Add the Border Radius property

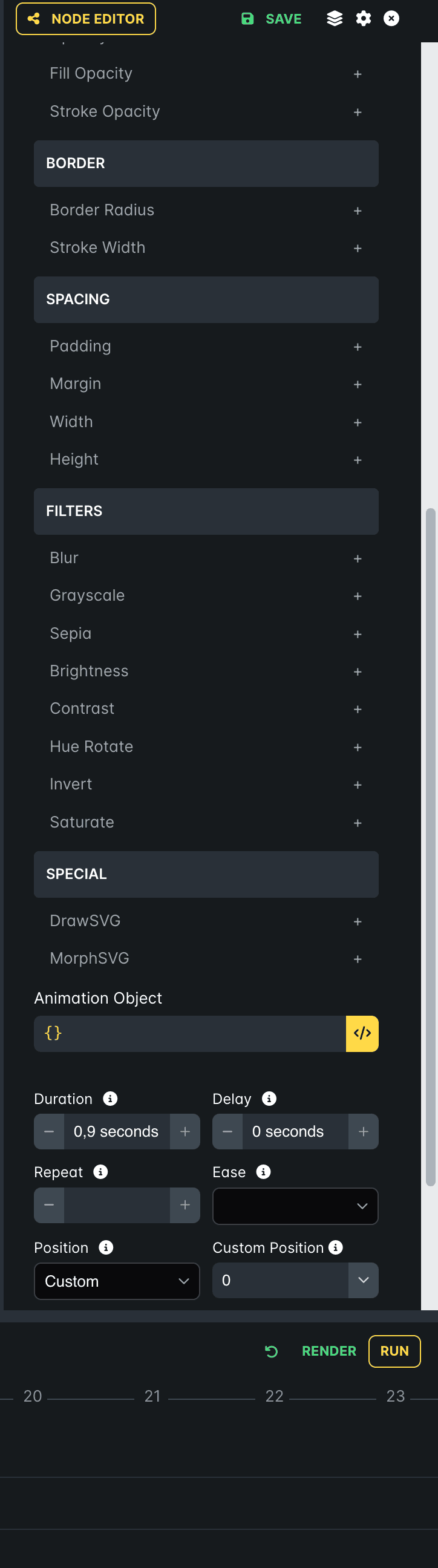358,211
